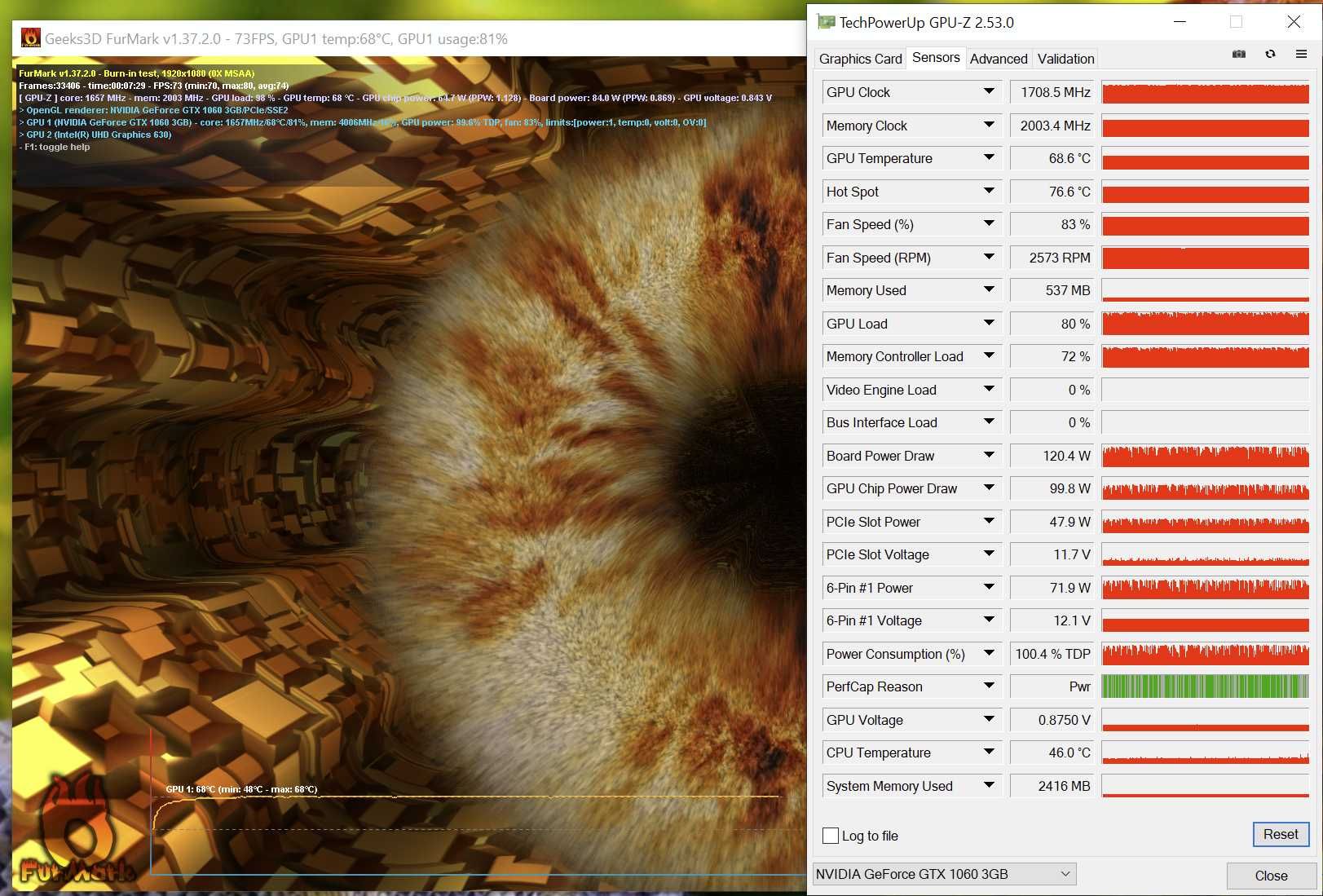1323x896 pixels.
Task: Click the Memory Clock 2003.4 MHz value
Action: coord(1053,126)
